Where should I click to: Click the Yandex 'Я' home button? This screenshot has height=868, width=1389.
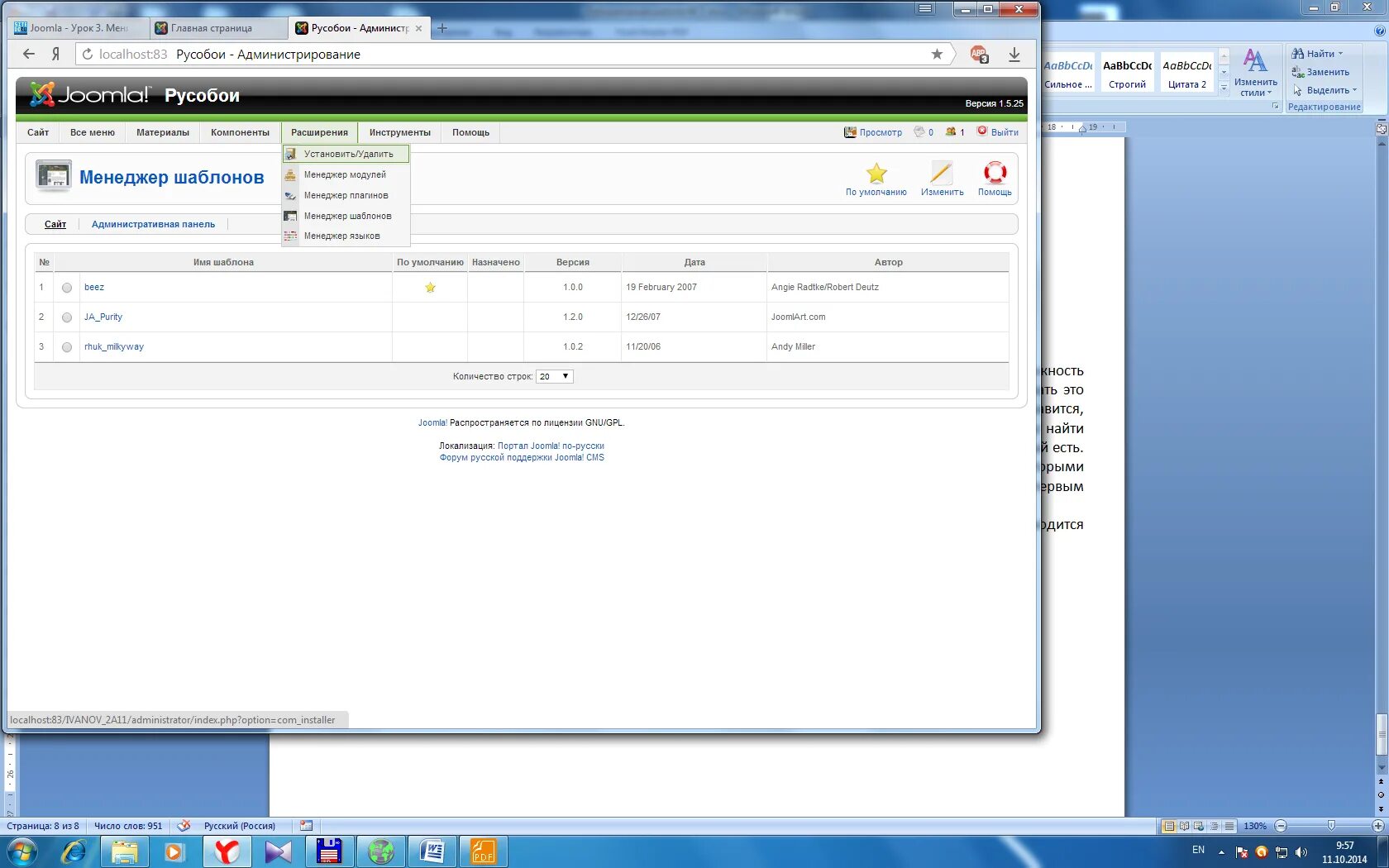(x=55, y=54)
